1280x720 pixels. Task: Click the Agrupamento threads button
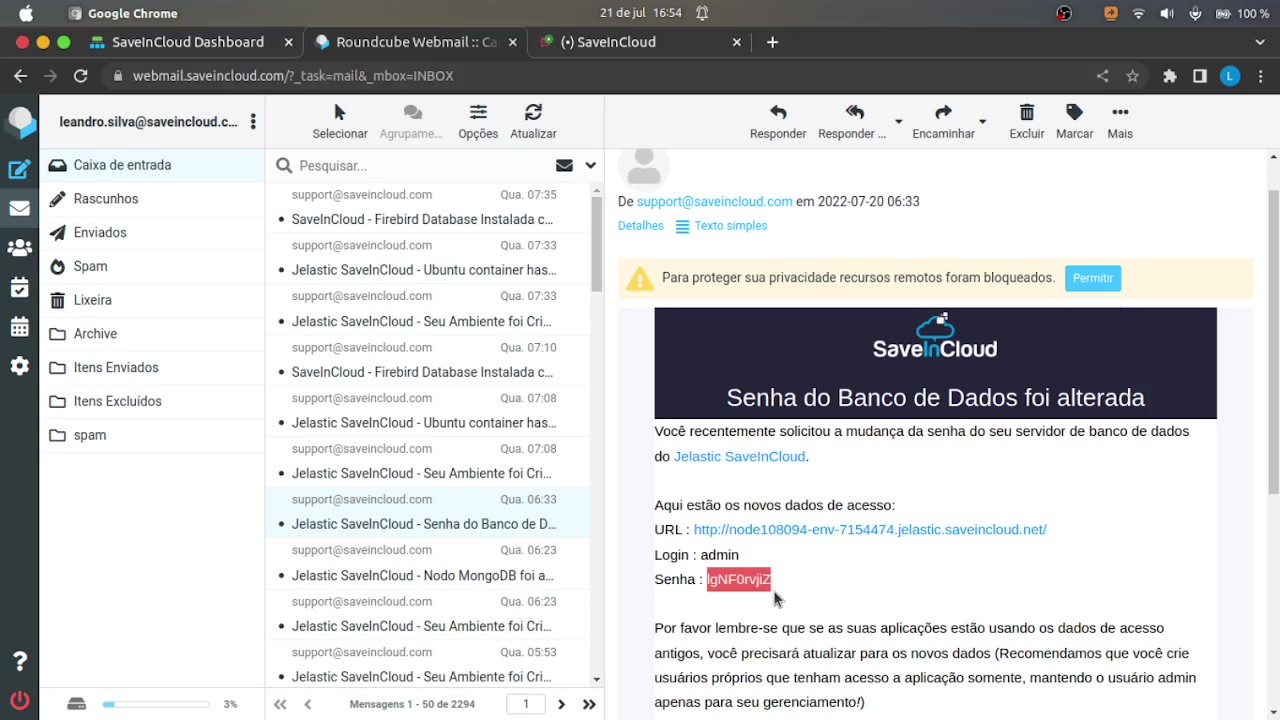(411, 122)
